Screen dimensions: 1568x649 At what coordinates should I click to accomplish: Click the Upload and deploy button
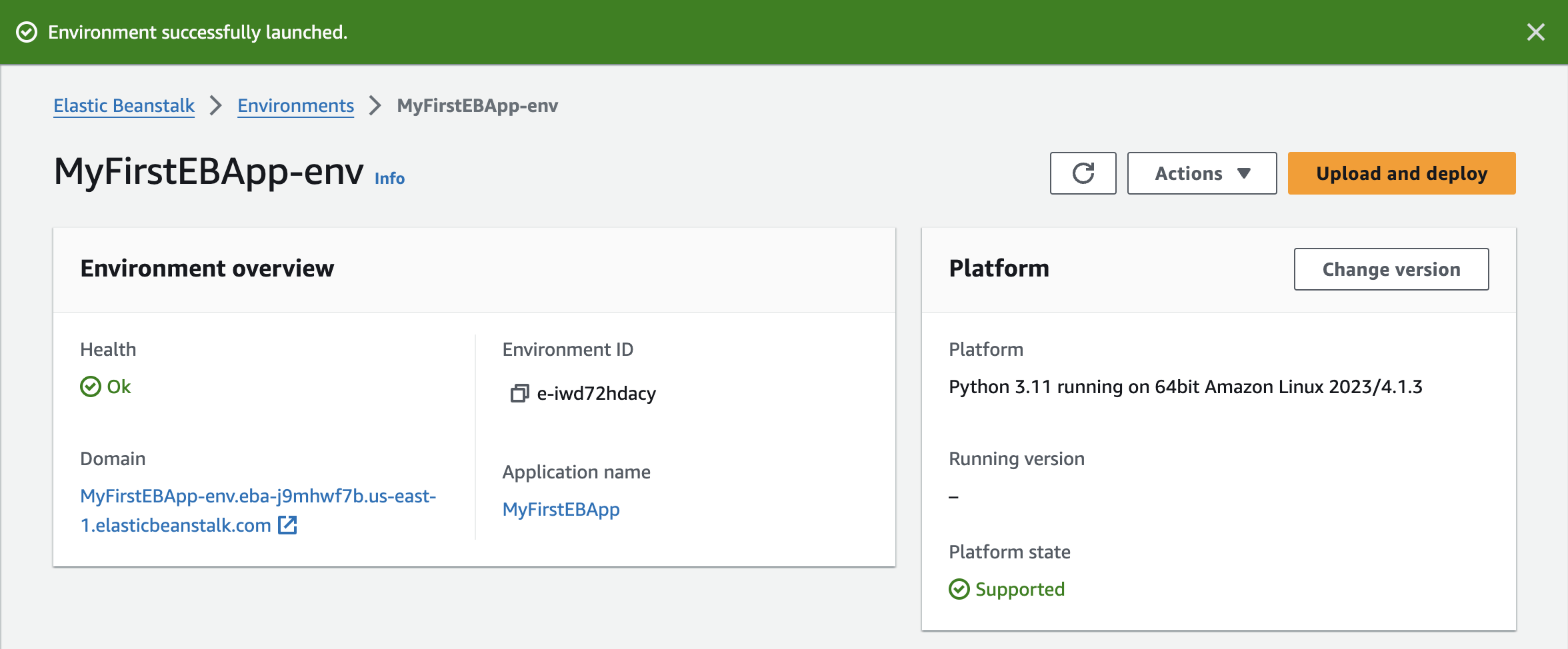pyautogui.click(x=1401, y=173)
